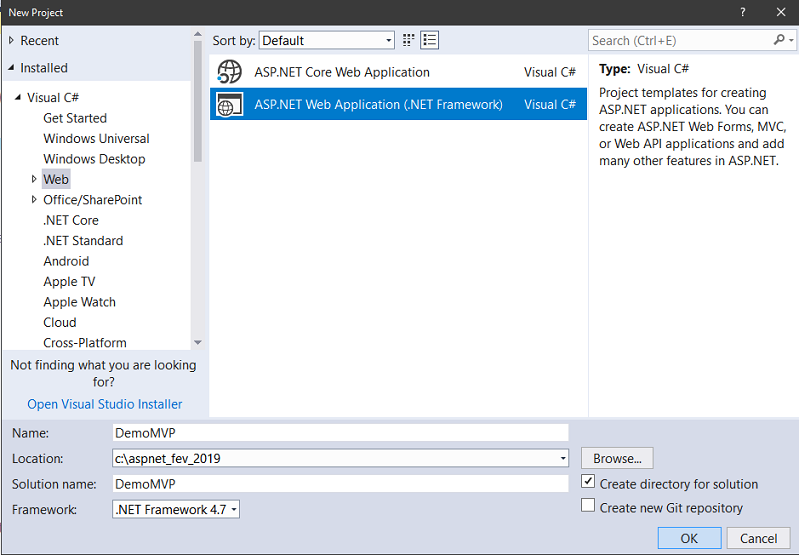This screenshot has width=799, height=555.
Task: Click the category tree scroll-down arrow
Action: [x=198, y=342]
